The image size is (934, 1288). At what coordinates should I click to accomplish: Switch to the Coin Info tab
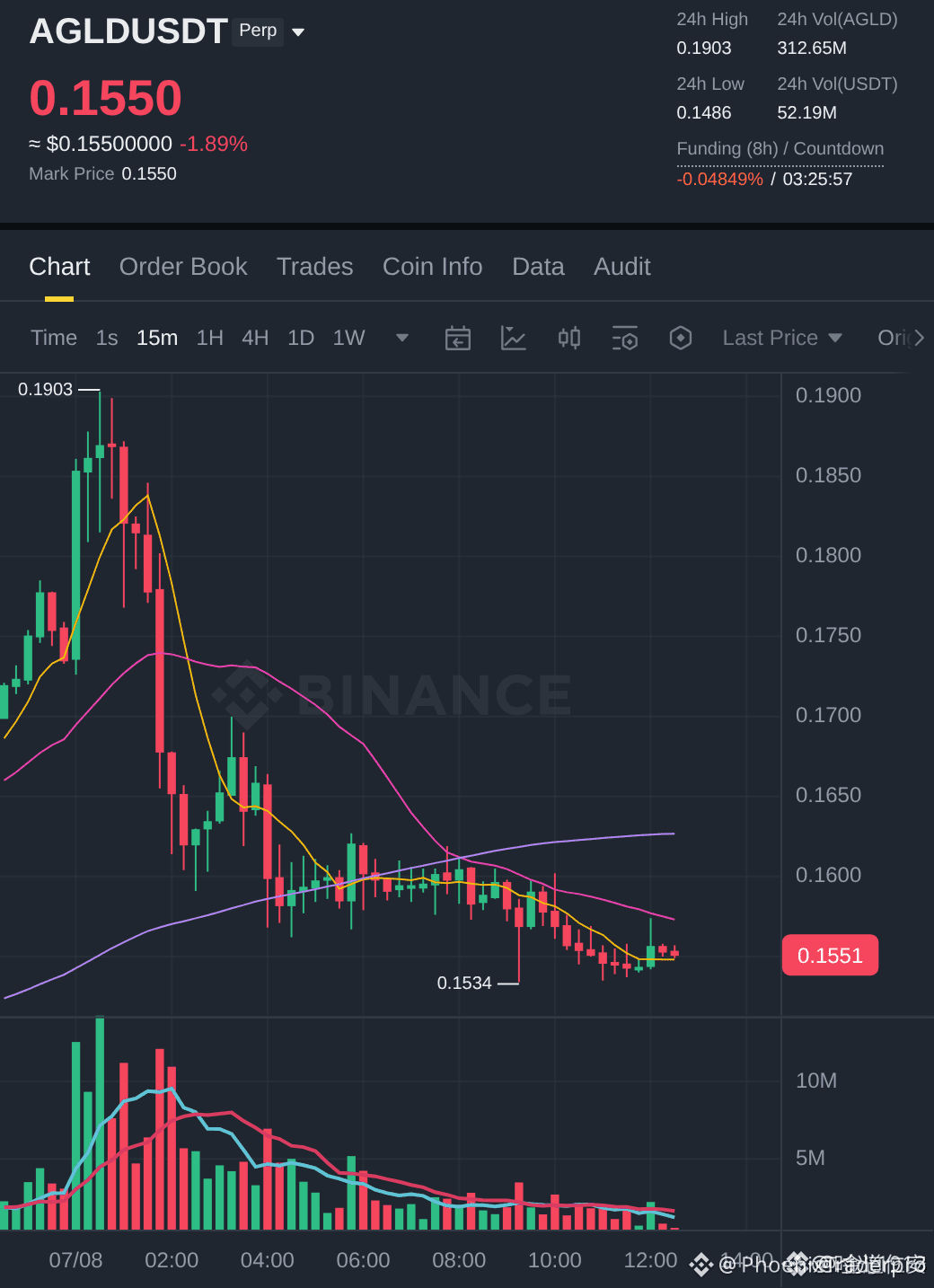[432, 267]
